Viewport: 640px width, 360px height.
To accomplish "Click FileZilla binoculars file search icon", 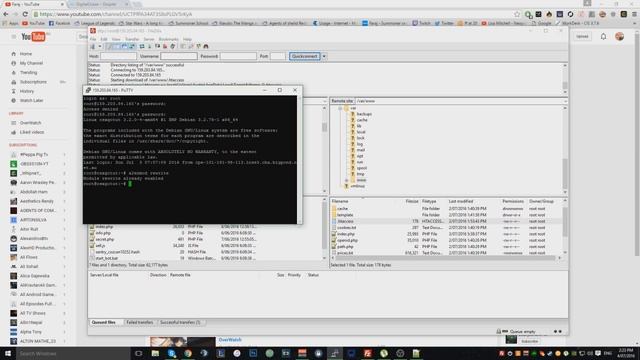I will point(206,46).
